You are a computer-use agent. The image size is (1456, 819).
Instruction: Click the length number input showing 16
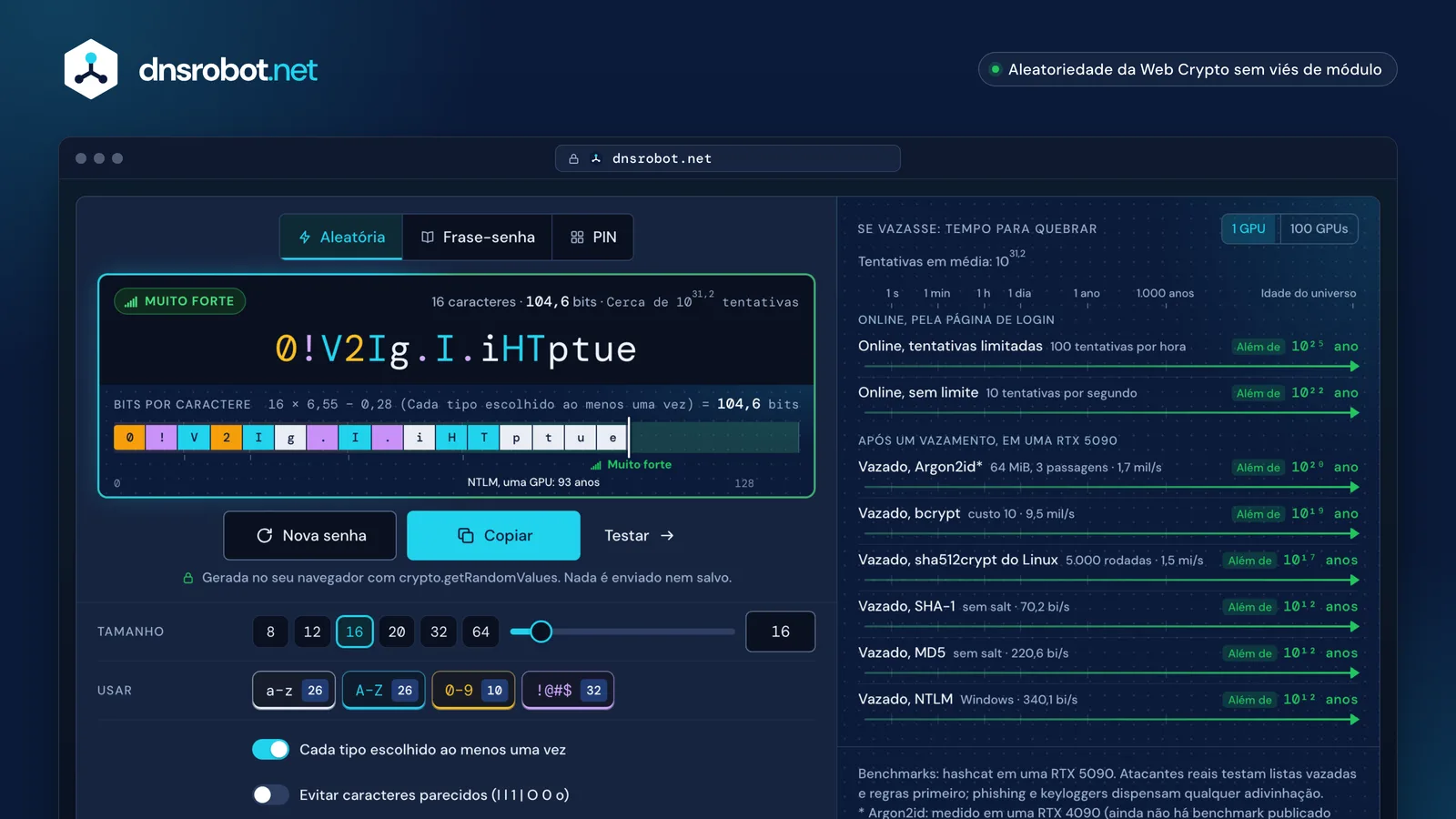click(780, 632)
